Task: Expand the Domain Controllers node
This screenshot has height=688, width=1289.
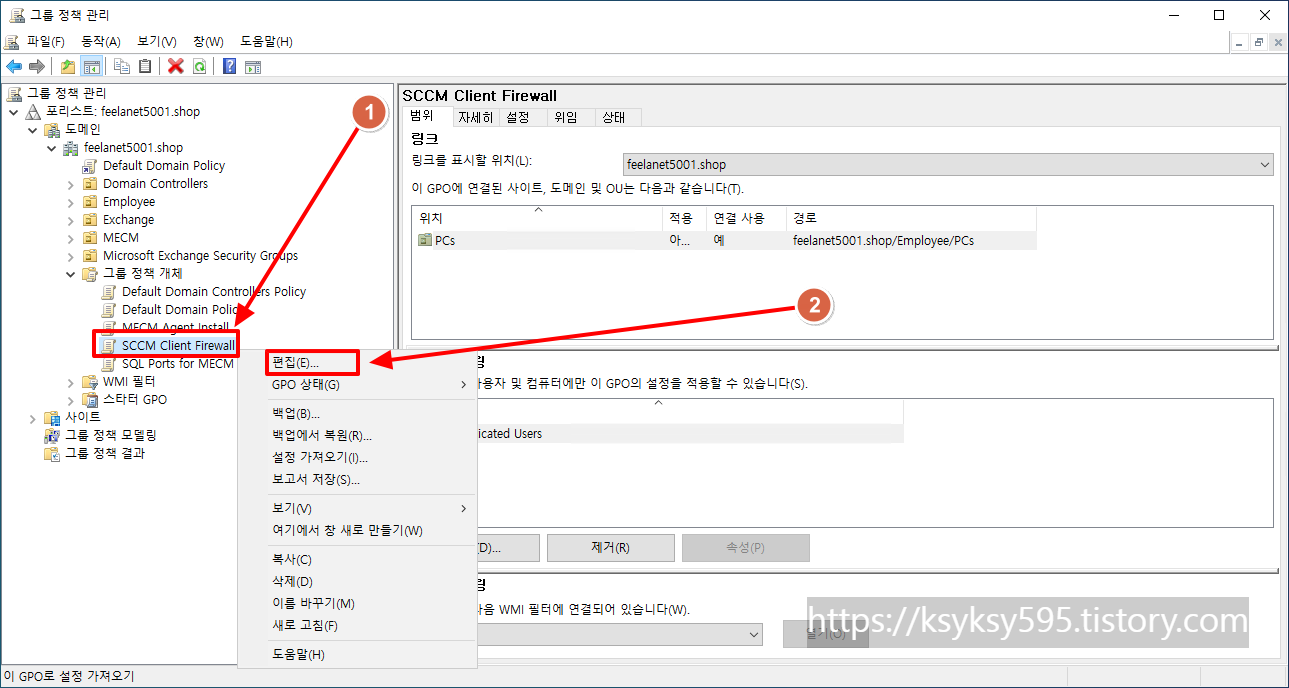Action: point(71,184)
